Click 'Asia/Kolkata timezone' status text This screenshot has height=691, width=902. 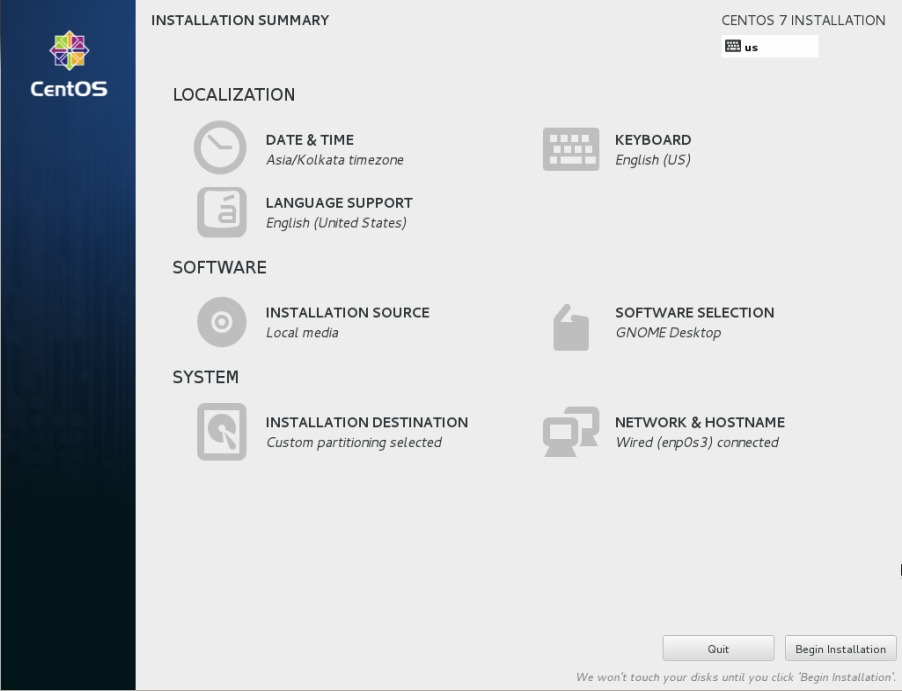click(334, 160)
